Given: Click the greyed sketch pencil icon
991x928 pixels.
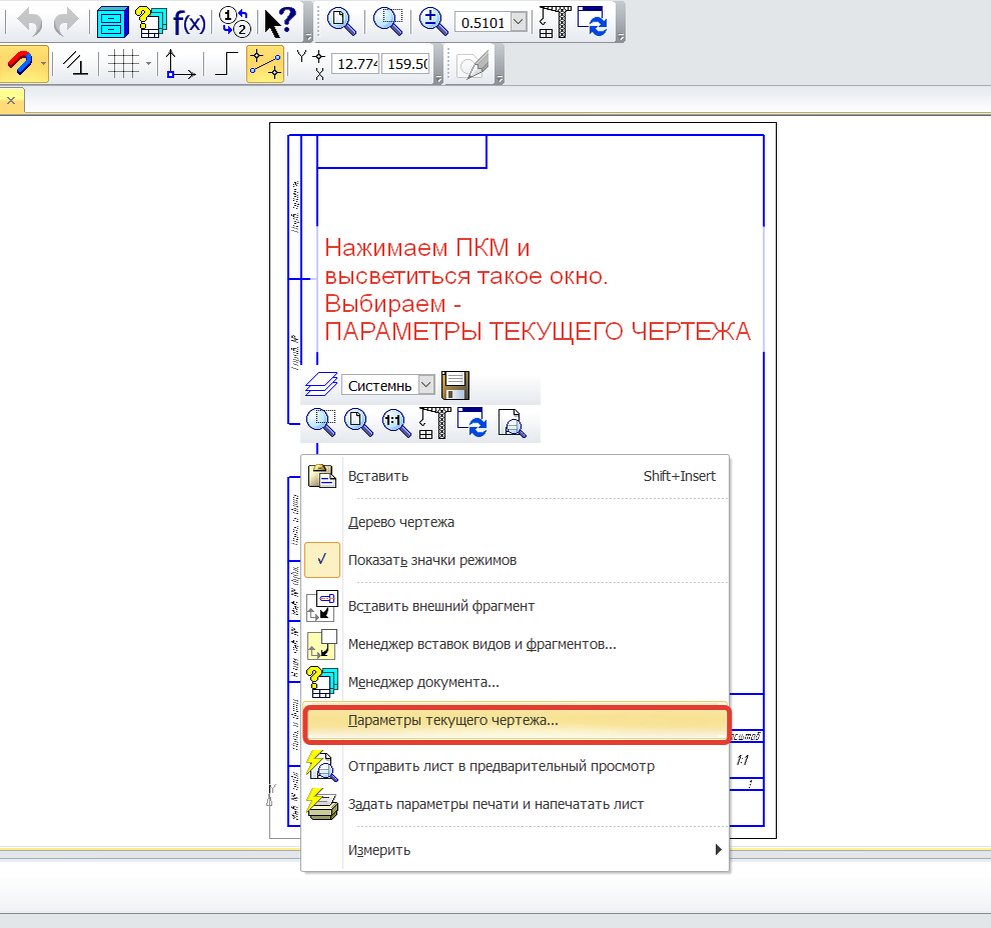Looking at the screenshot, I should (473, 65).
